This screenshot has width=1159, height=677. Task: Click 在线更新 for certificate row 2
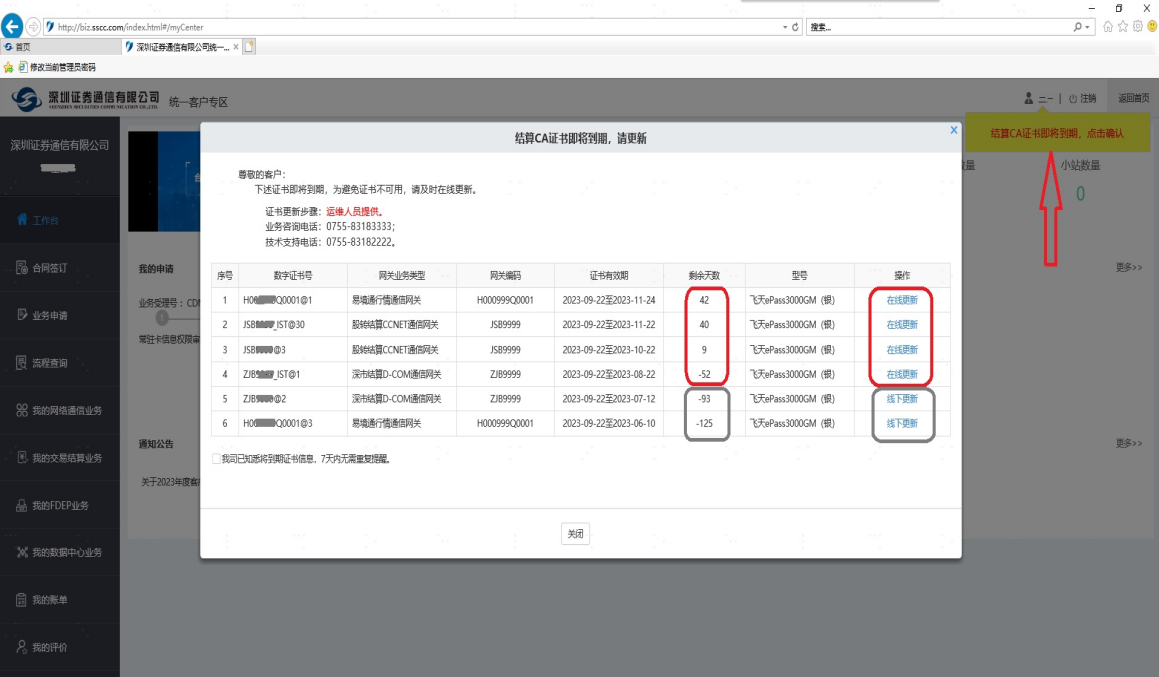click(x=902, y=324)
